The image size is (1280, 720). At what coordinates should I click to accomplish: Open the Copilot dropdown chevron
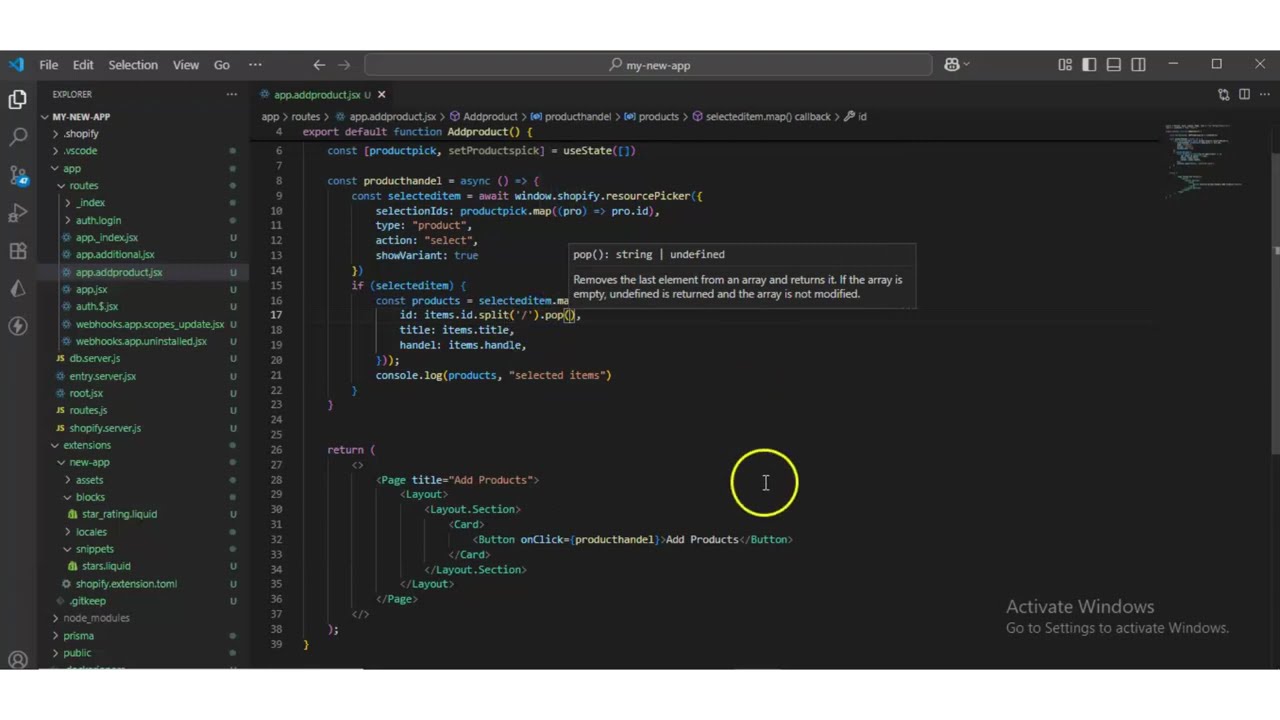[x=968, y=65]
